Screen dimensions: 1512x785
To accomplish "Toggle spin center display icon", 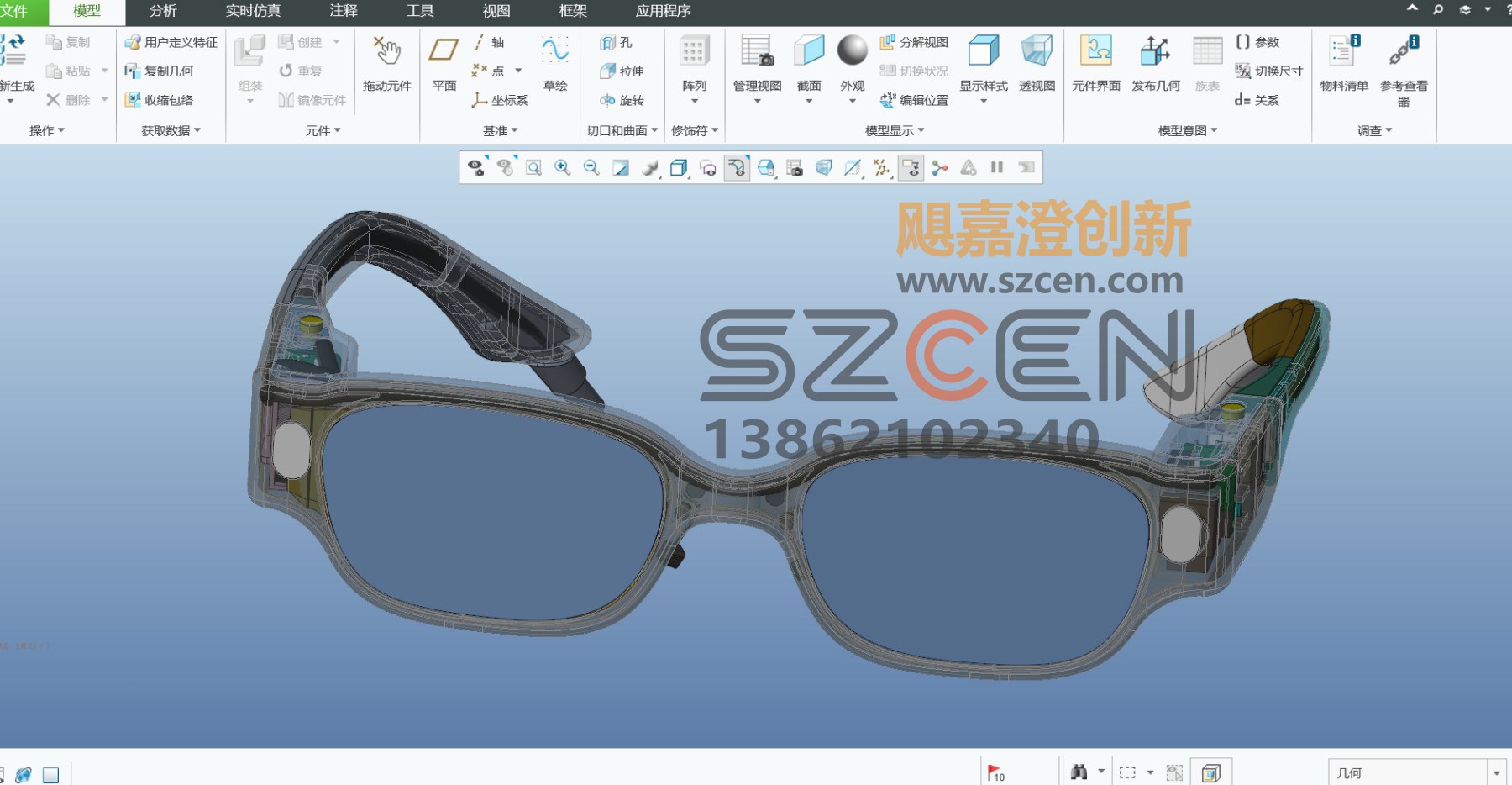I will pyautogui.click(x=939, y=167).
